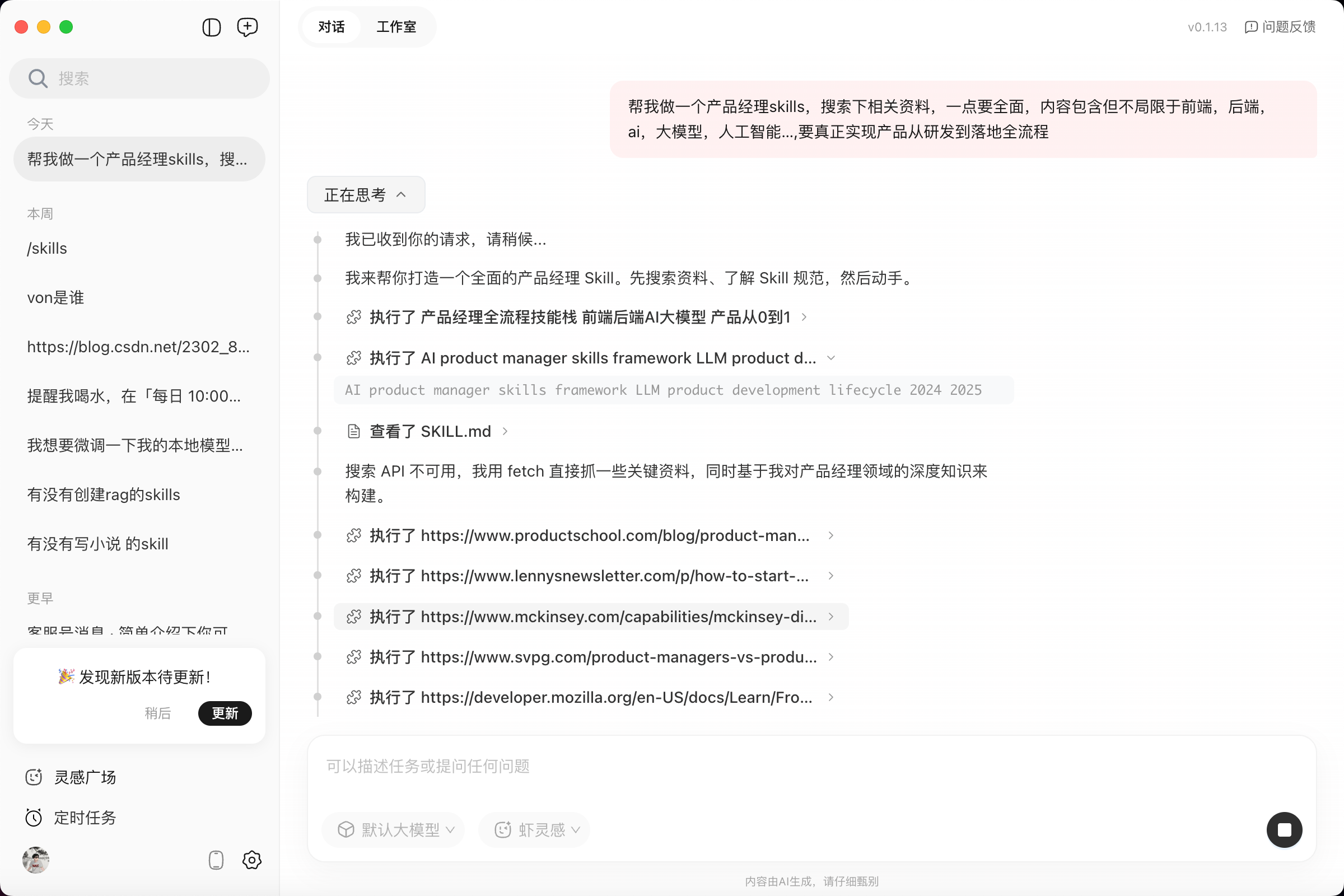
Task: Open the 默认大模型 dropdown
Action: (393, 829)
